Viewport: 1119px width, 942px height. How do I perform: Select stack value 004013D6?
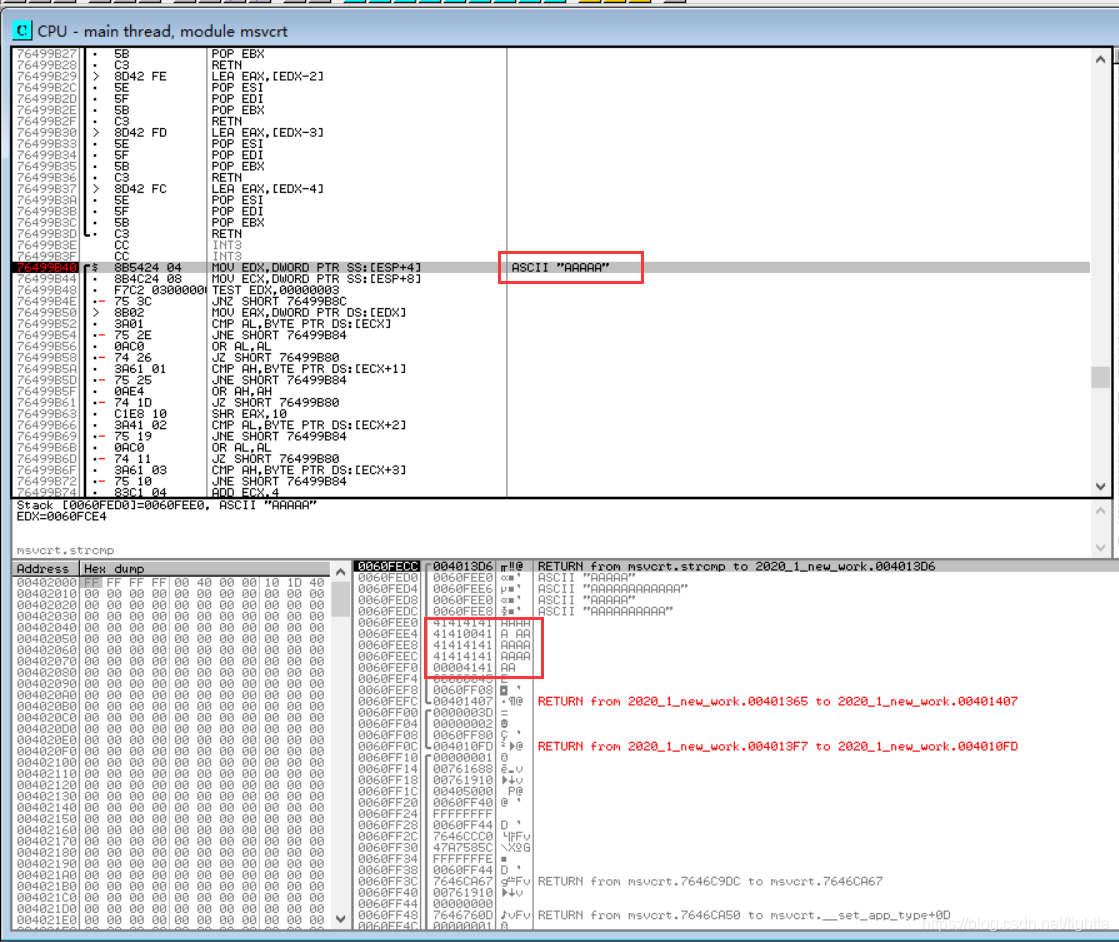[462, 567]
